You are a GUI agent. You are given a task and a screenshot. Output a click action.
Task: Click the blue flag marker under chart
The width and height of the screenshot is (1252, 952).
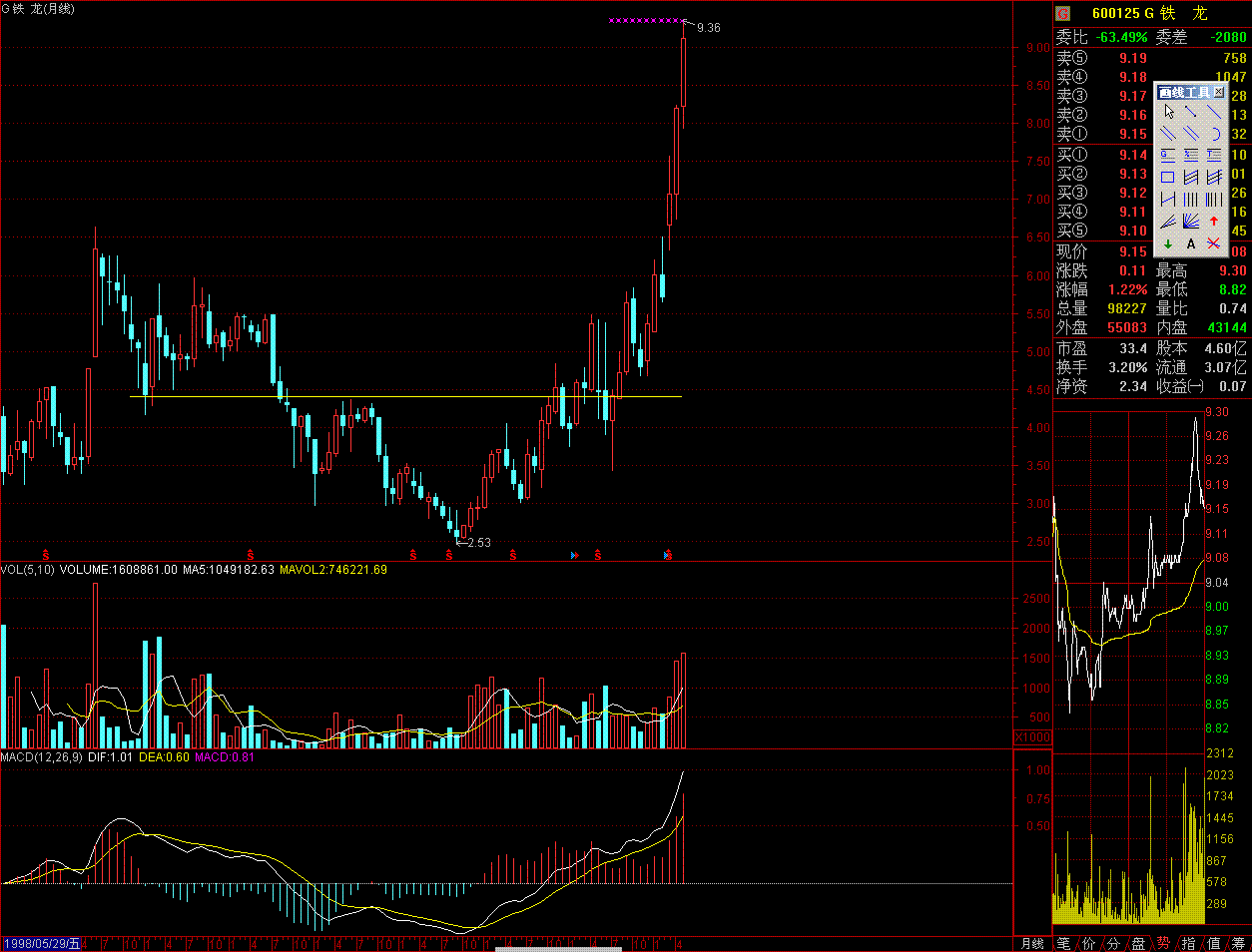pyautogui.click(x=573, y=554)
